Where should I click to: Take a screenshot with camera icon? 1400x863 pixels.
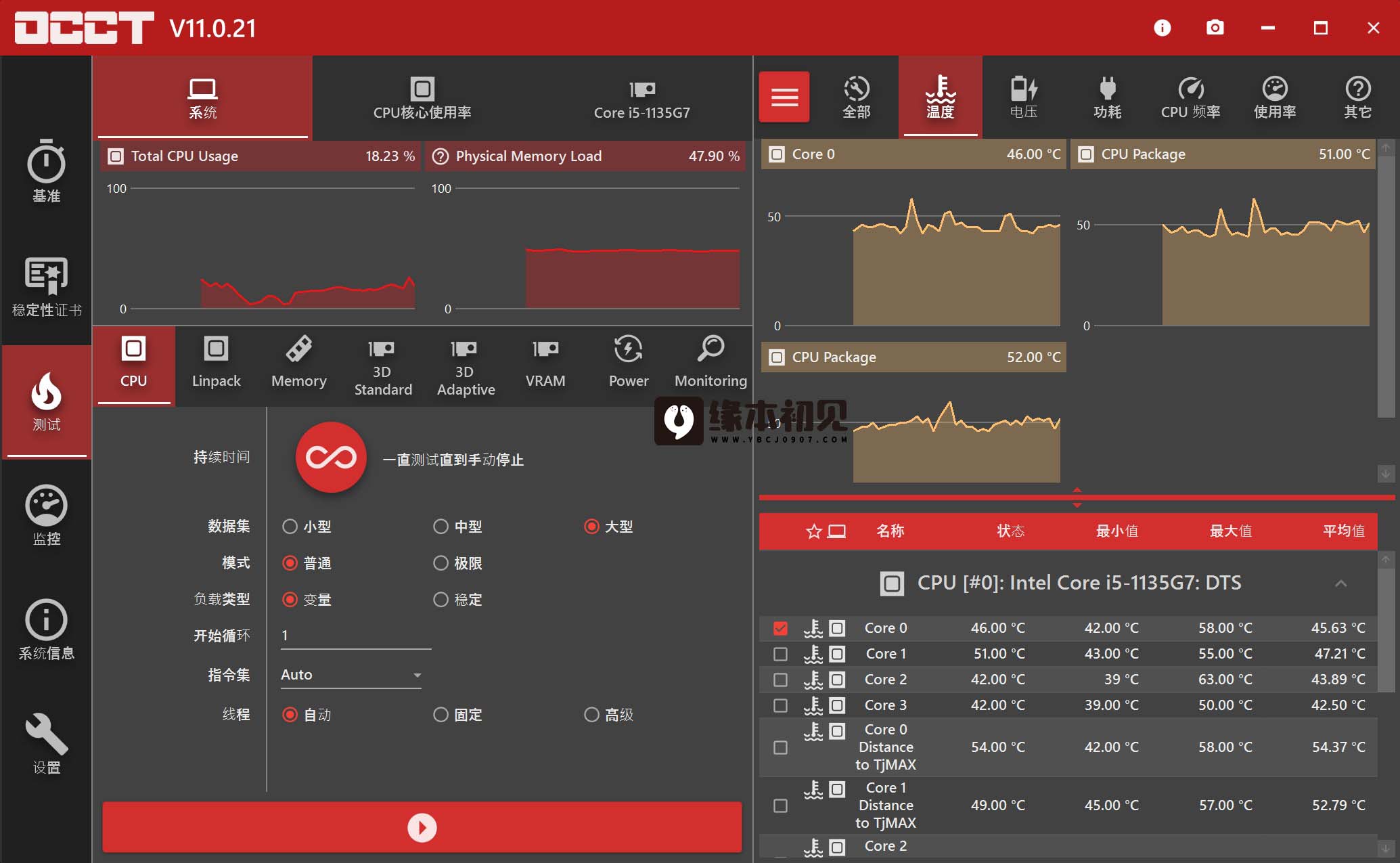click(x=1215, y=28)
